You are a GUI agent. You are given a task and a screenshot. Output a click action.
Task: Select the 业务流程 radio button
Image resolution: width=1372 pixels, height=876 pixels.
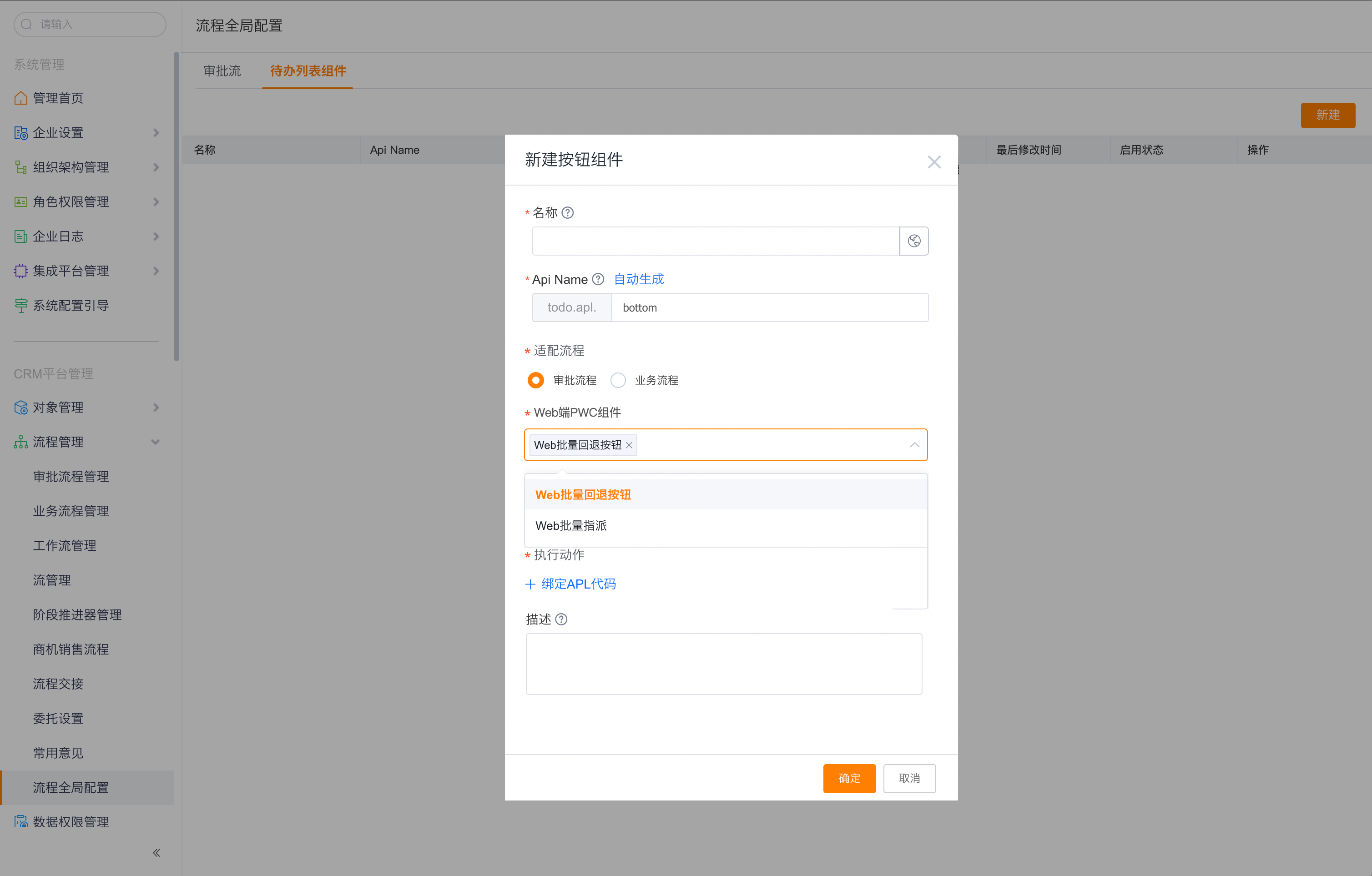[x=618, y=380]
